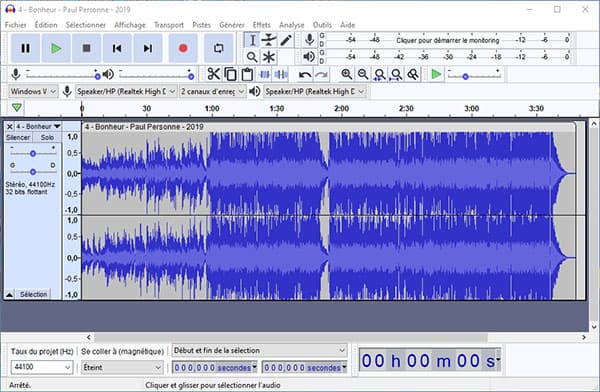Start recording with the red Record button
The image size is (600, 392).
point(183,48)
